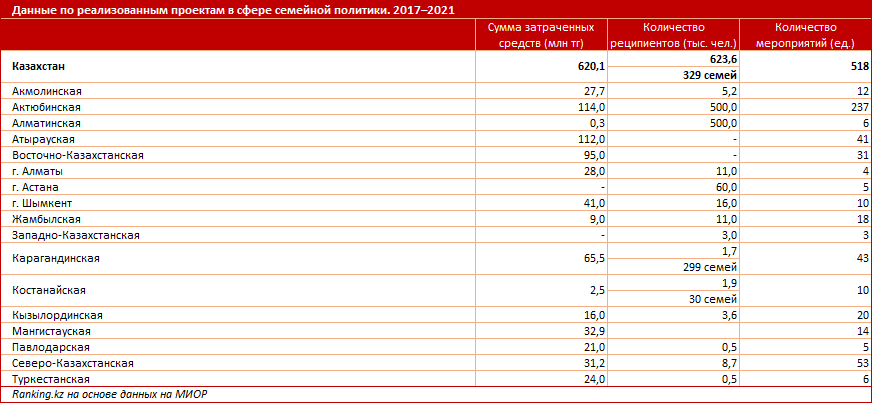The image size is (872, 403).
Task: Click the source note "Ranking.kz на основе данных на МИОР"
Action: (109, 394)
